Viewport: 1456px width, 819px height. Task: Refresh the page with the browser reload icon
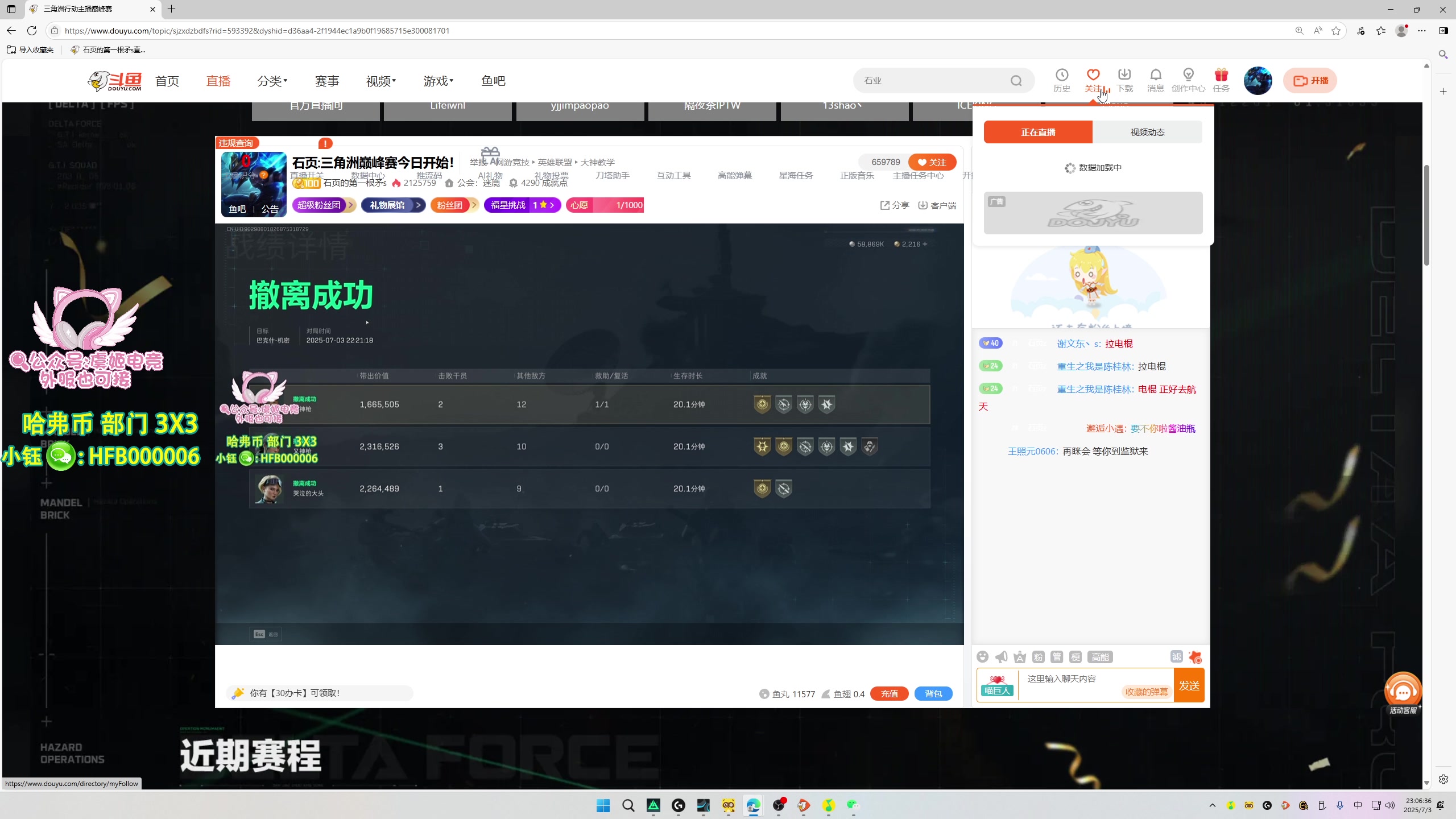[32, 31]
